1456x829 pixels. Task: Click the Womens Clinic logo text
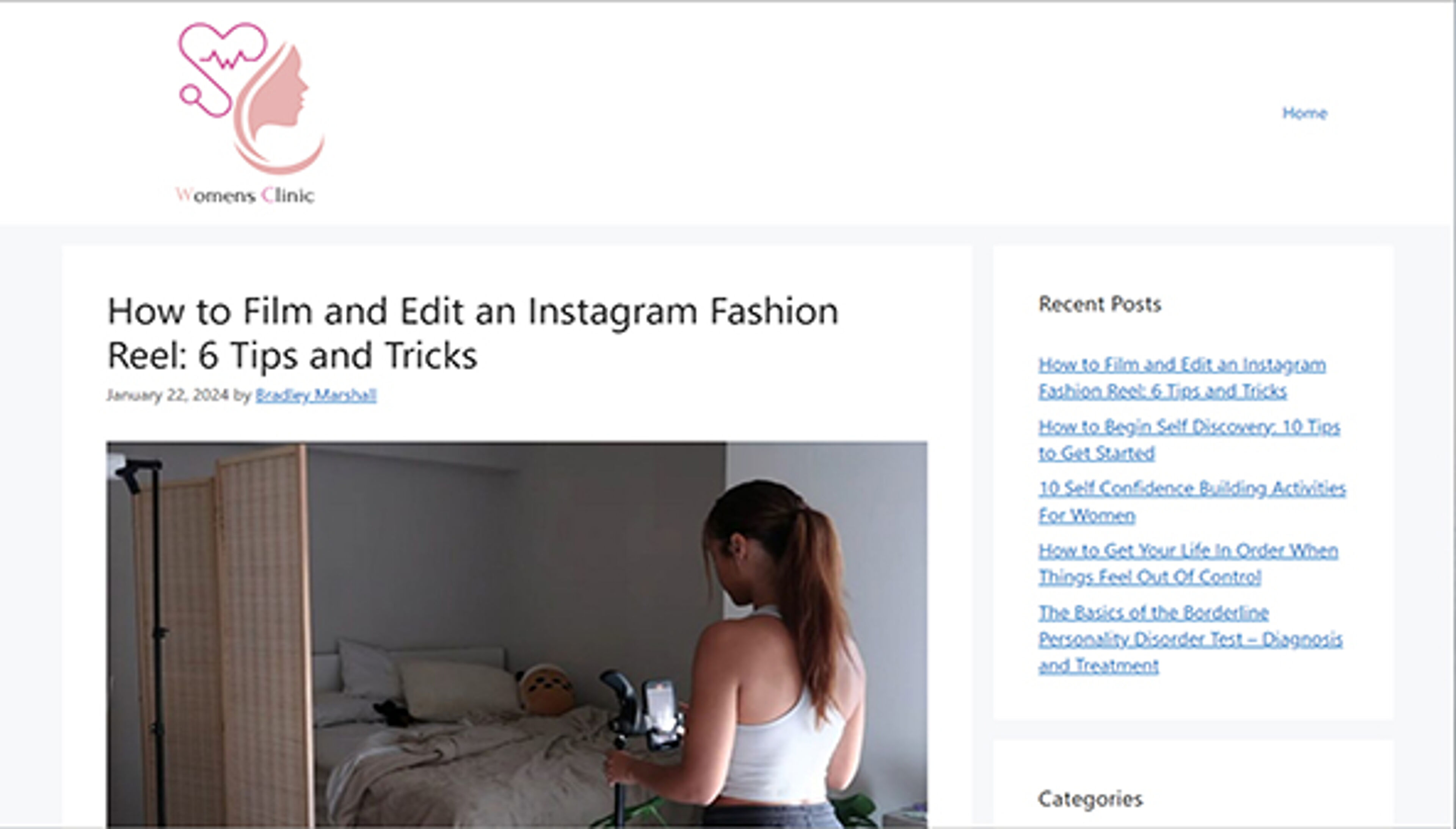245,195
